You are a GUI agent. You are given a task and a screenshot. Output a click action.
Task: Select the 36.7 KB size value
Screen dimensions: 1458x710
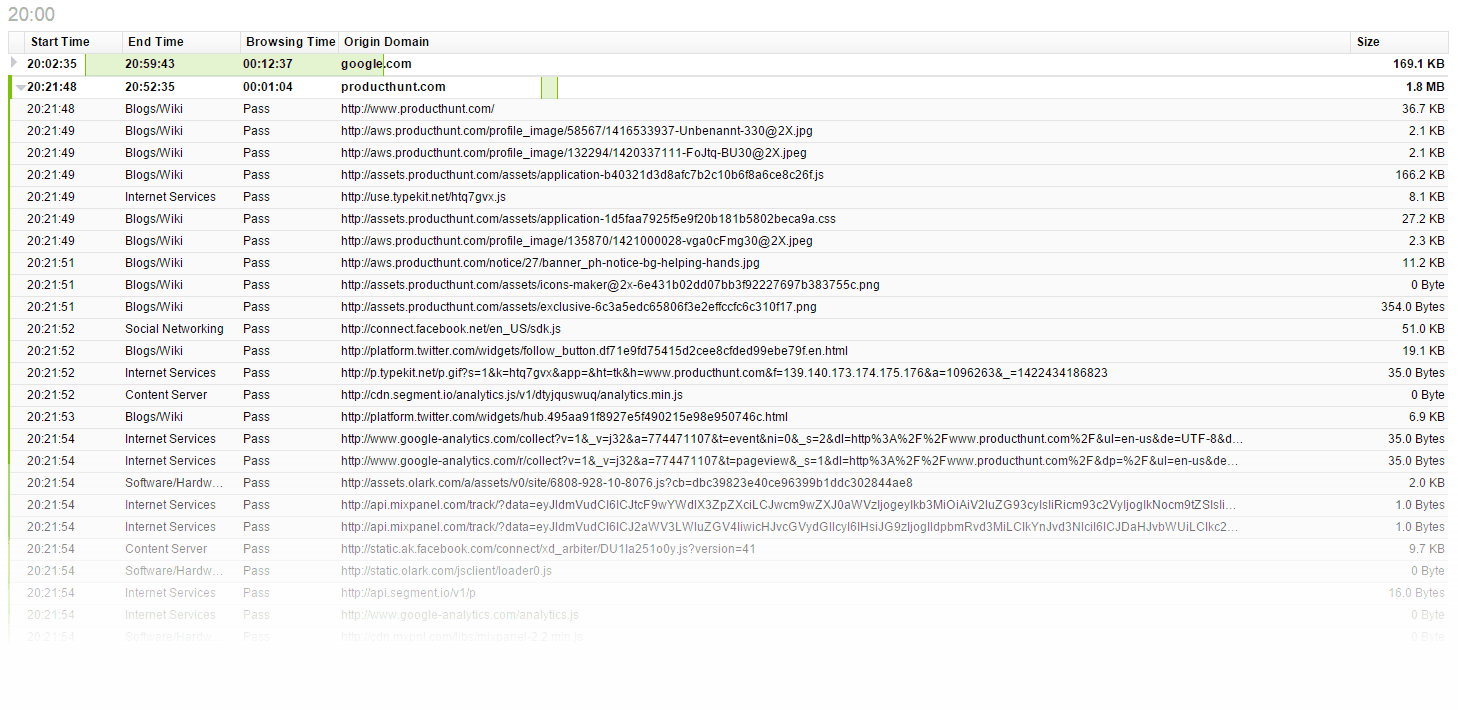pyautogui.click(x=1423, y=109)
